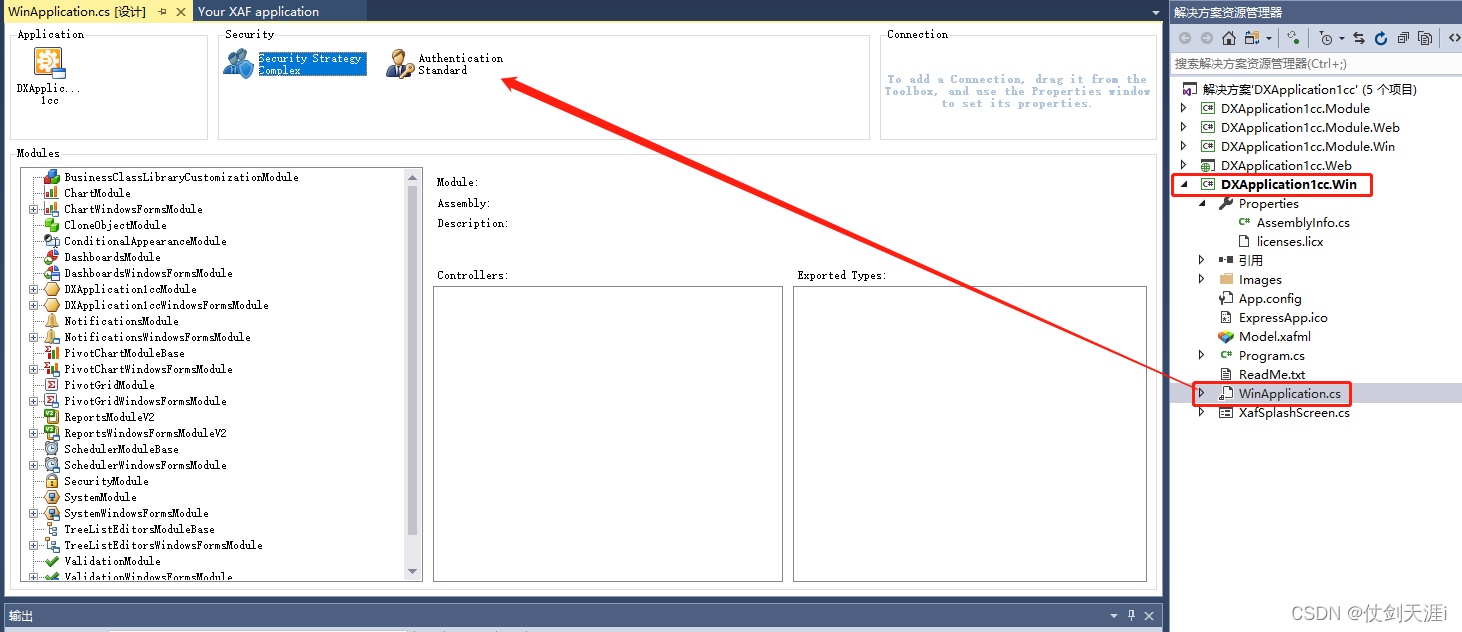Image resolution: width=1462 pixels, height=632 pixels.
Task: Click the Switch Views icon in Solution Explorer
Action: (x=1252, y=38)
